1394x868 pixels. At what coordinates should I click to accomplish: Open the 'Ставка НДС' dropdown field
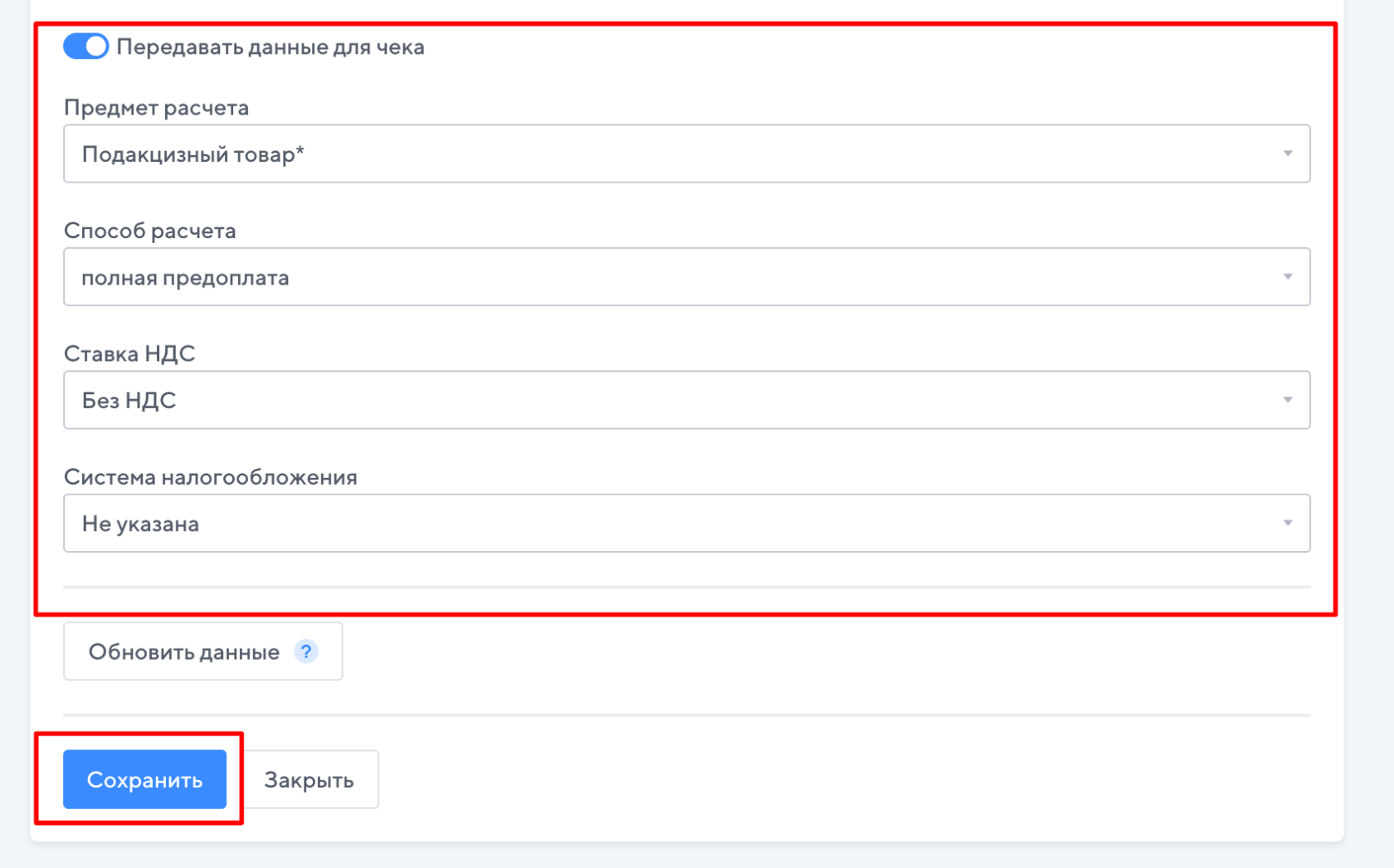pos(685,400)
